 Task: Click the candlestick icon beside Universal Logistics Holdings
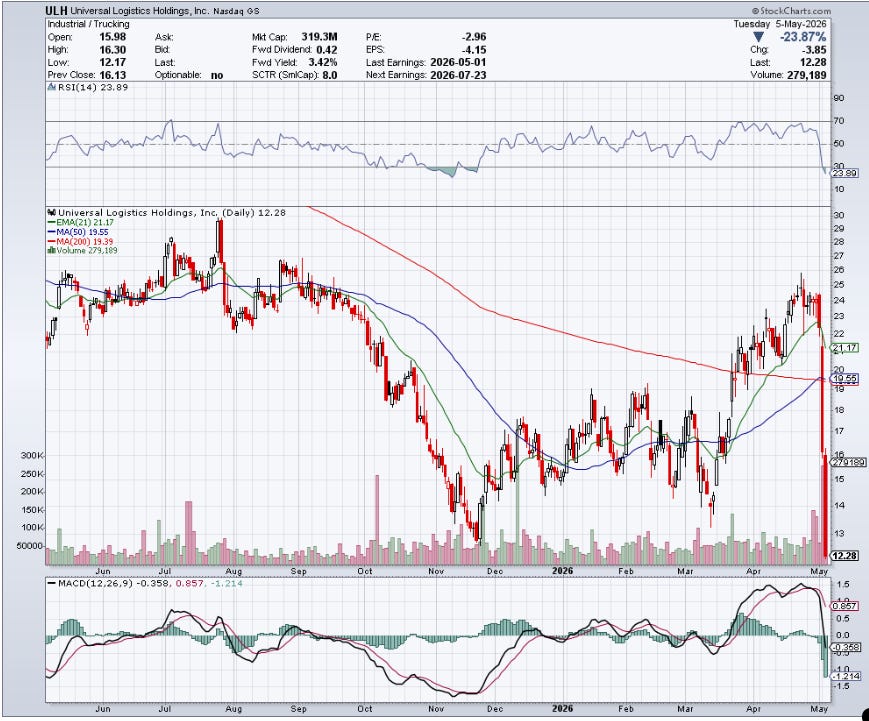point(52,212)
